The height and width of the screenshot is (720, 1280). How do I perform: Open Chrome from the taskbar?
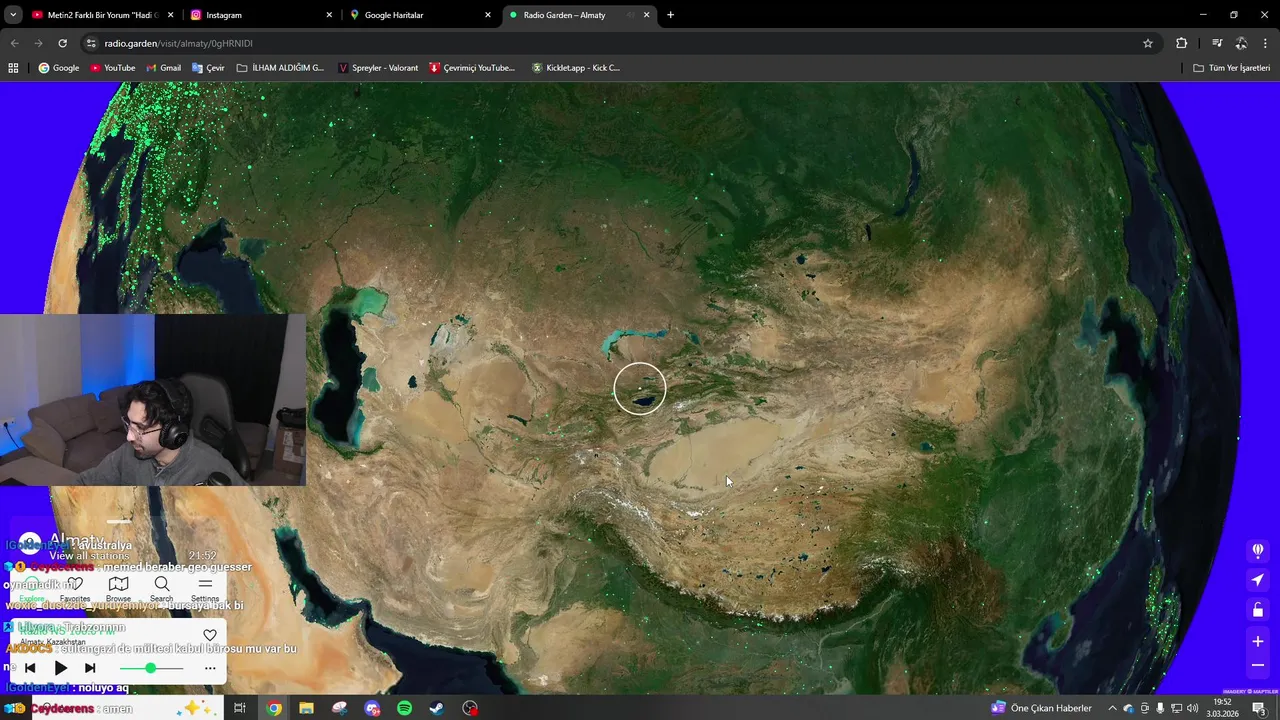[x=274, y=708]
